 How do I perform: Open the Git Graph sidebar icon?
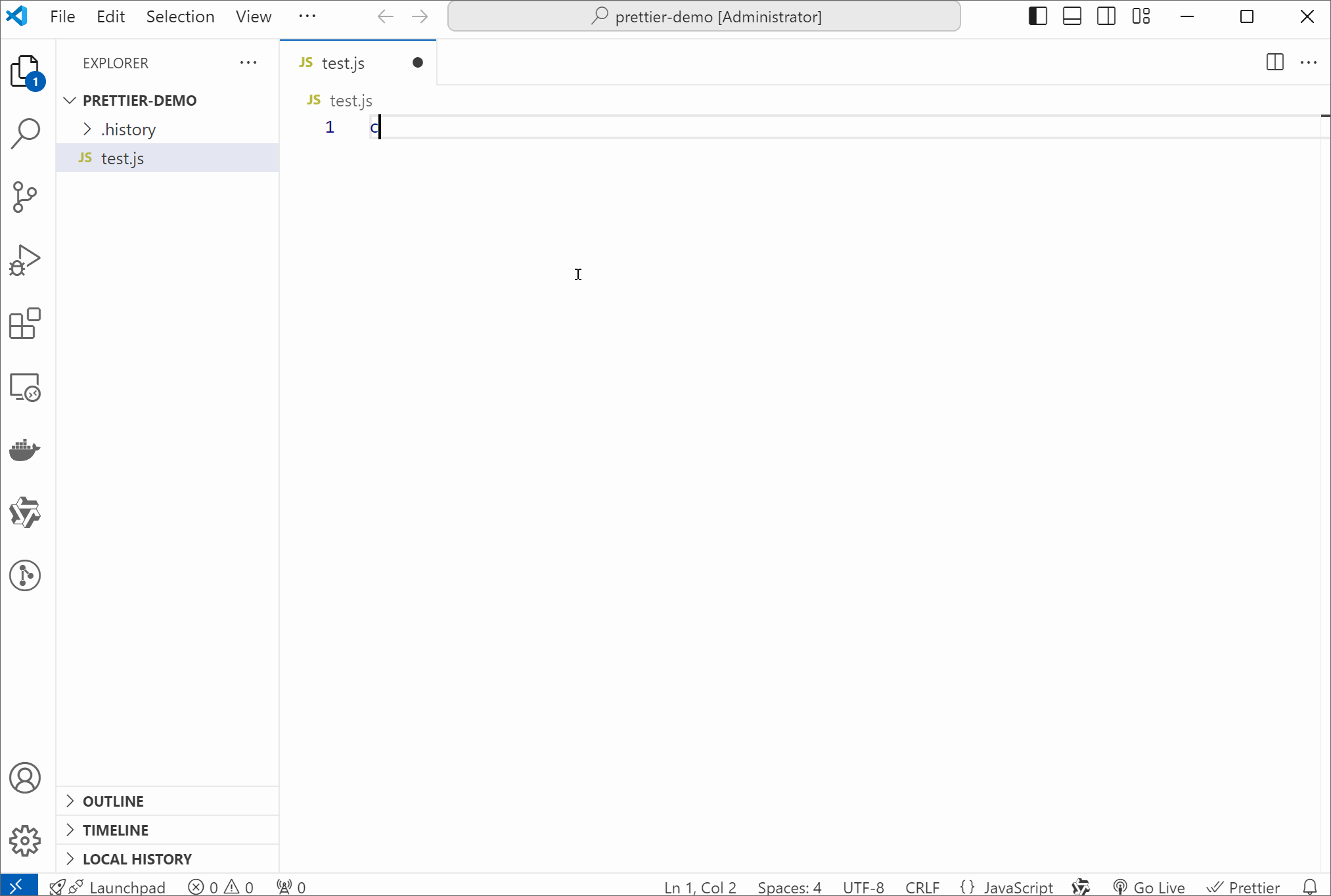click(x=25, y=575)
